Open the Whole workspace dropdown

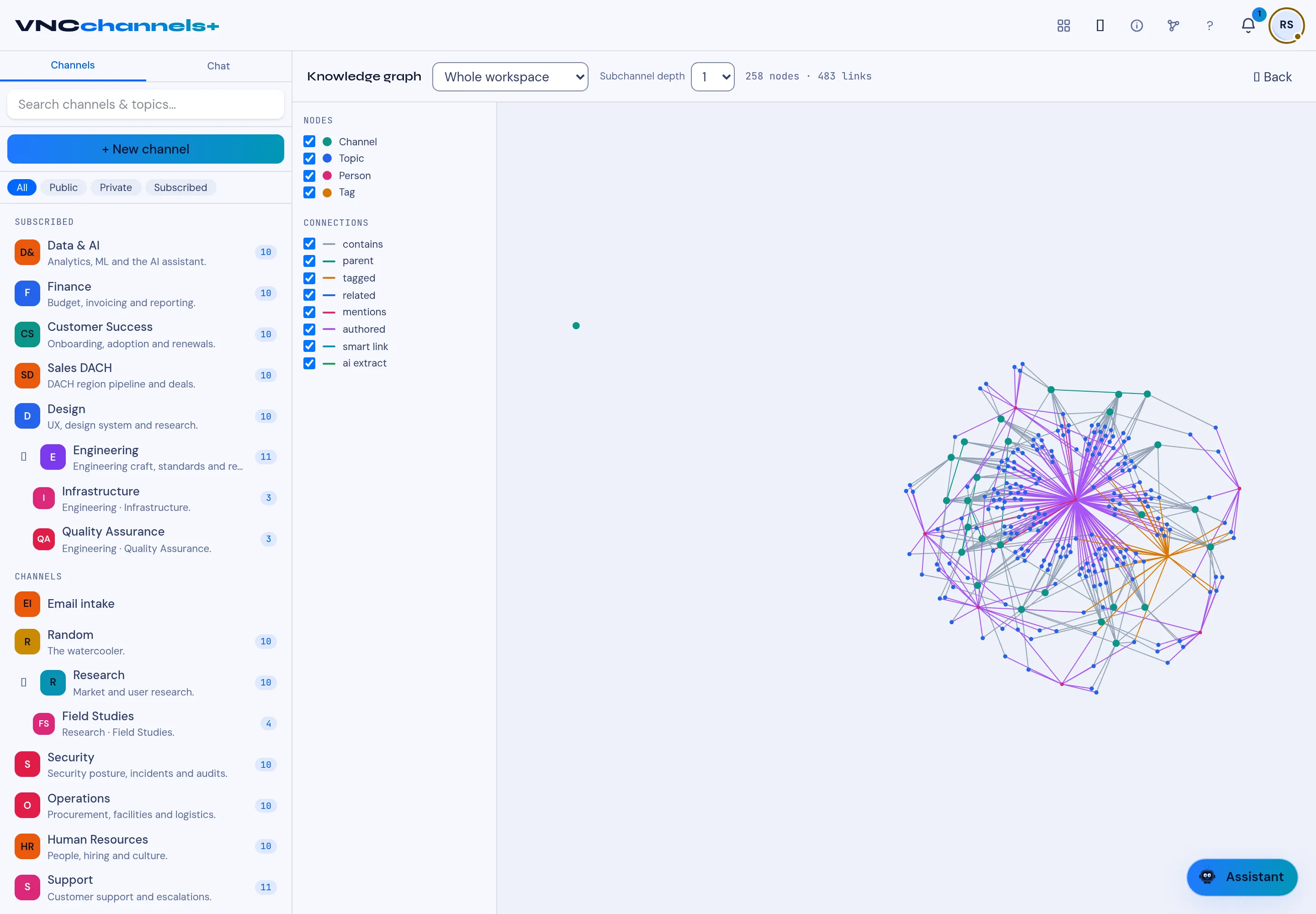point(510,77)
